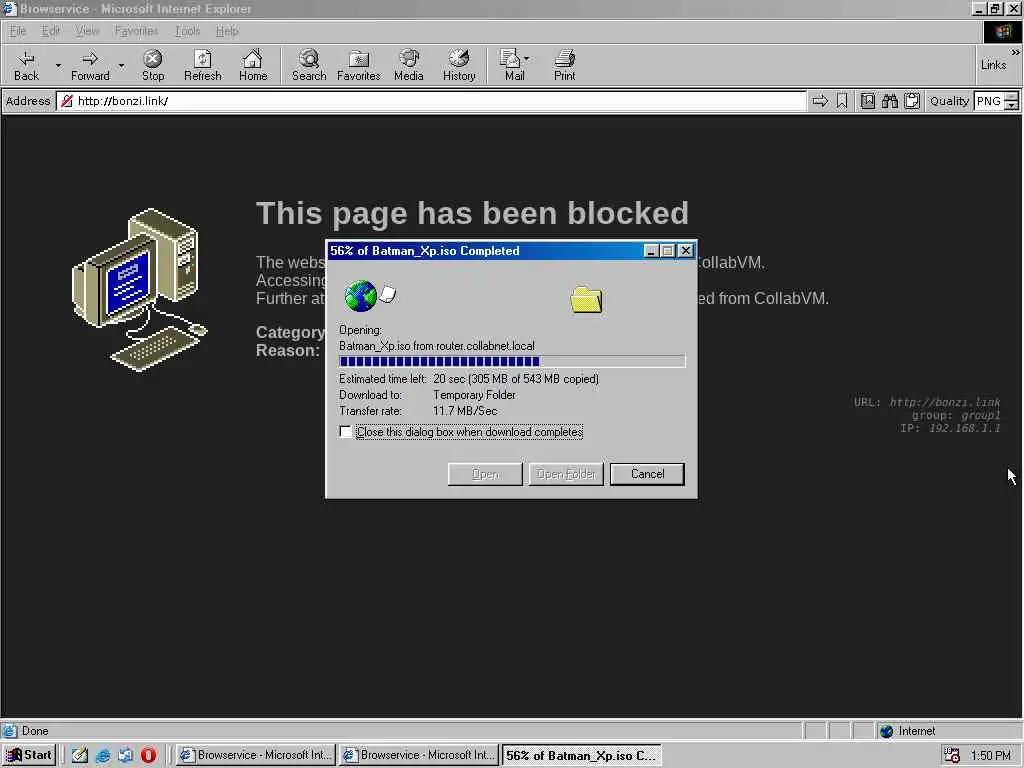Click the '1:50 PM' taskbar clock
Viewport: 1024px width, 768px height.
point(990,756)
